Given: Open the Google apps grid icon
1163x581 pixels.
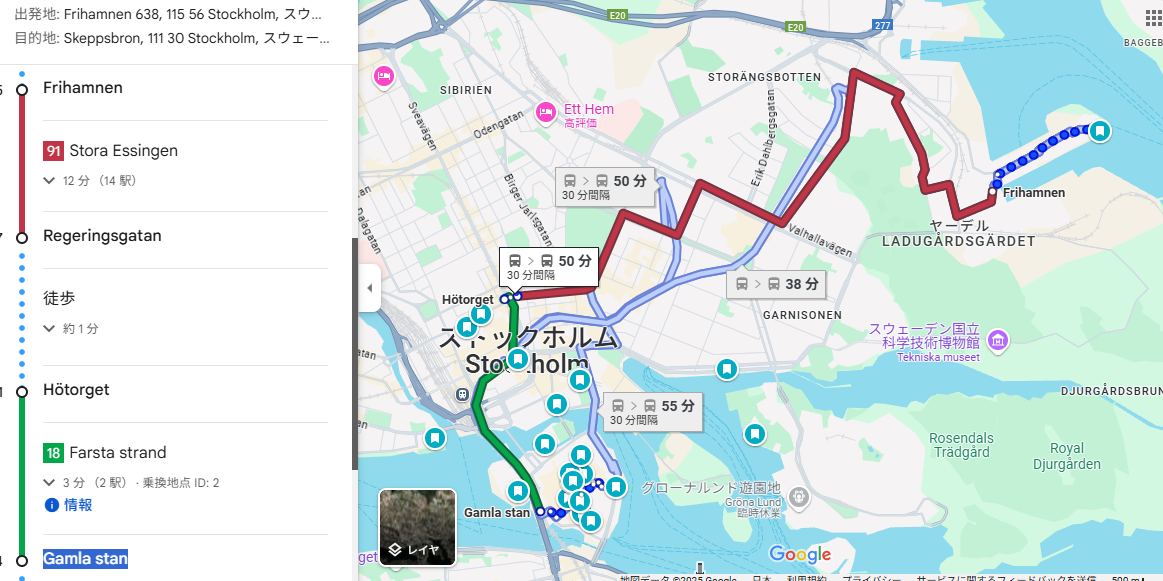Looking at the screenshot, I should 1153,19.
